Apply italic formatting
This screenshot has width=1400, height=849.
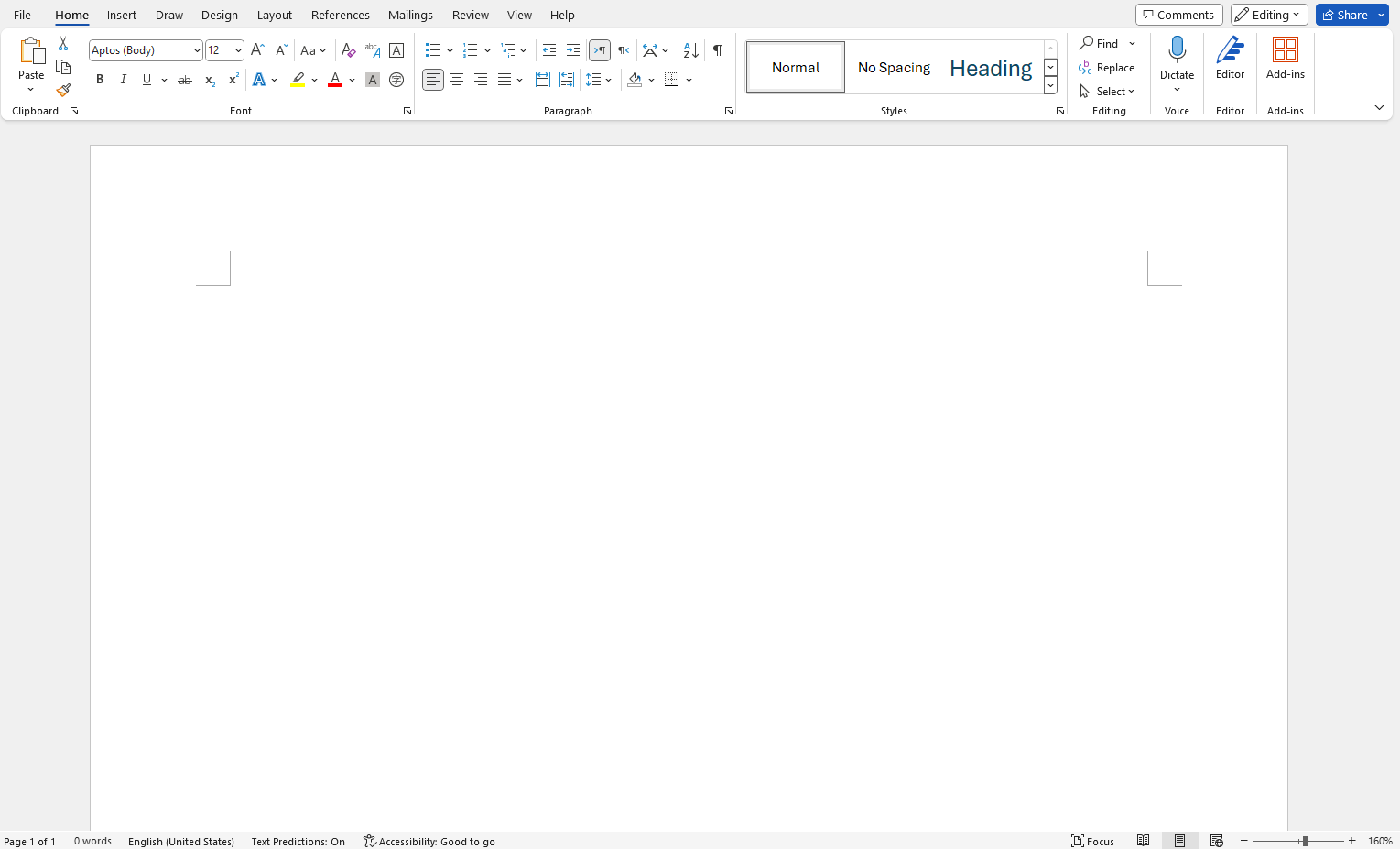click(123, 80)
